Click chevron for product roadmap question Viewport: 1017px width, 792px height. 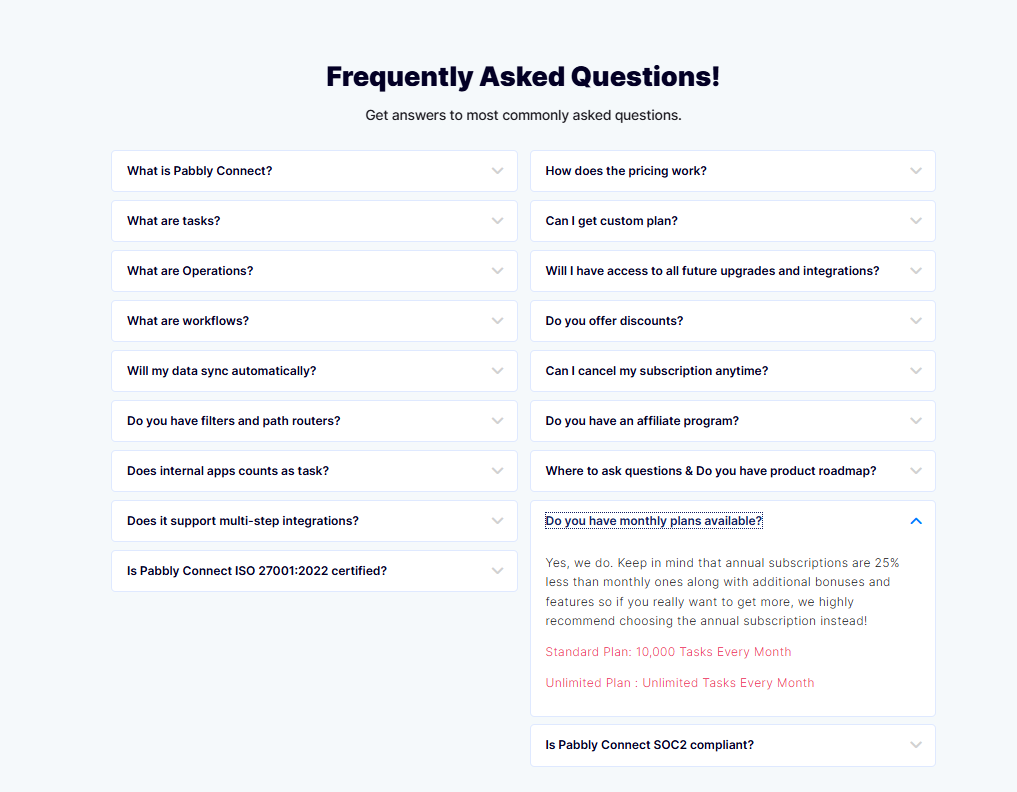(916, 471)
